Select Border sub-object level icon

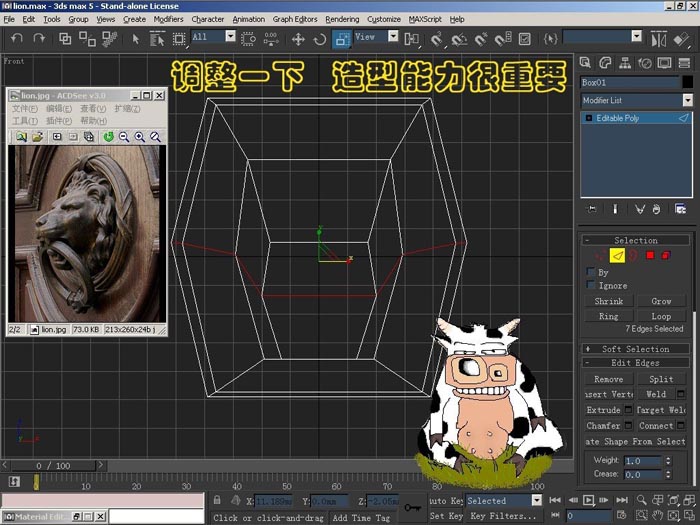[633, 255]
